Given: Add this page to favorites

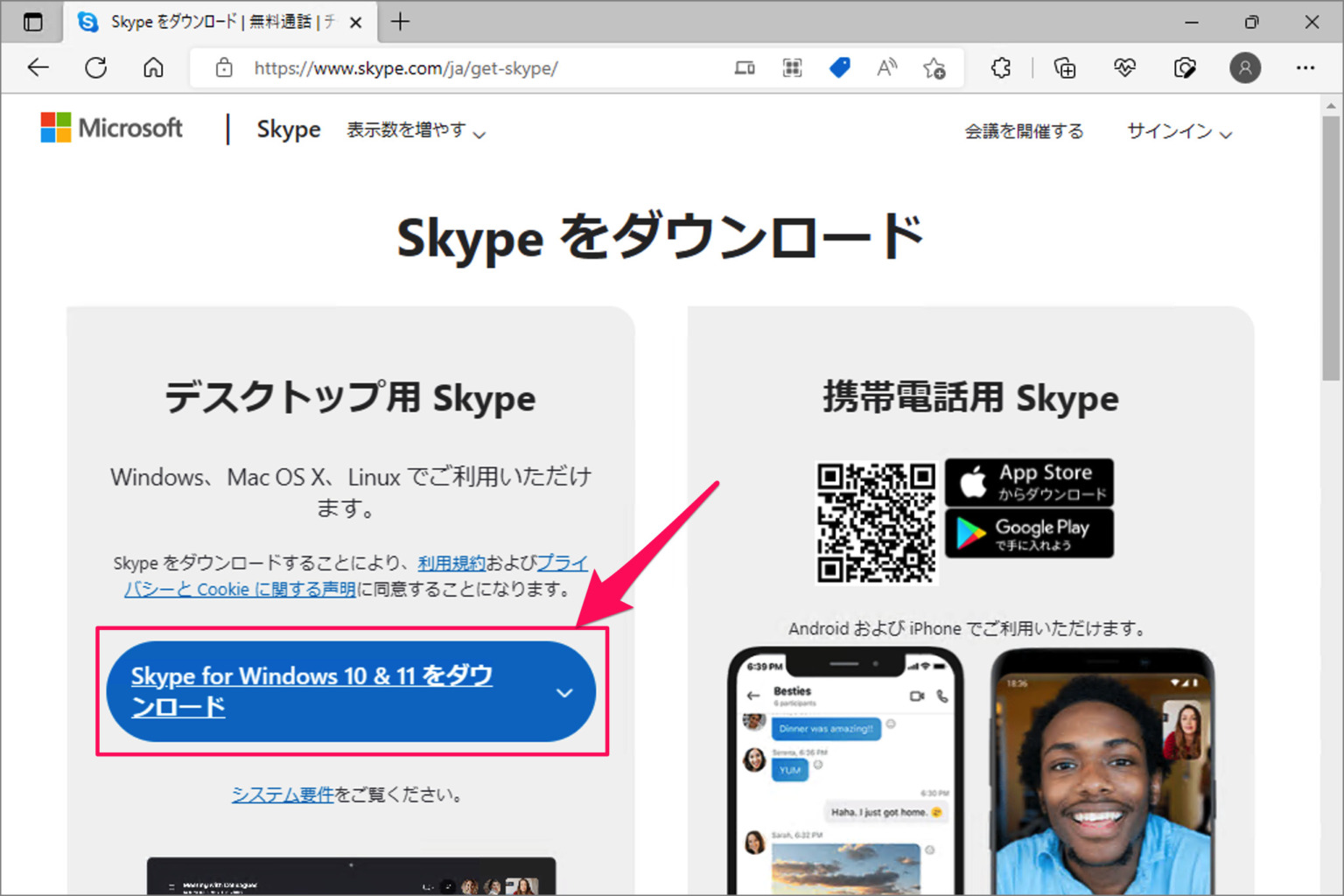Looking at the screenshot, I should [934, 67].
